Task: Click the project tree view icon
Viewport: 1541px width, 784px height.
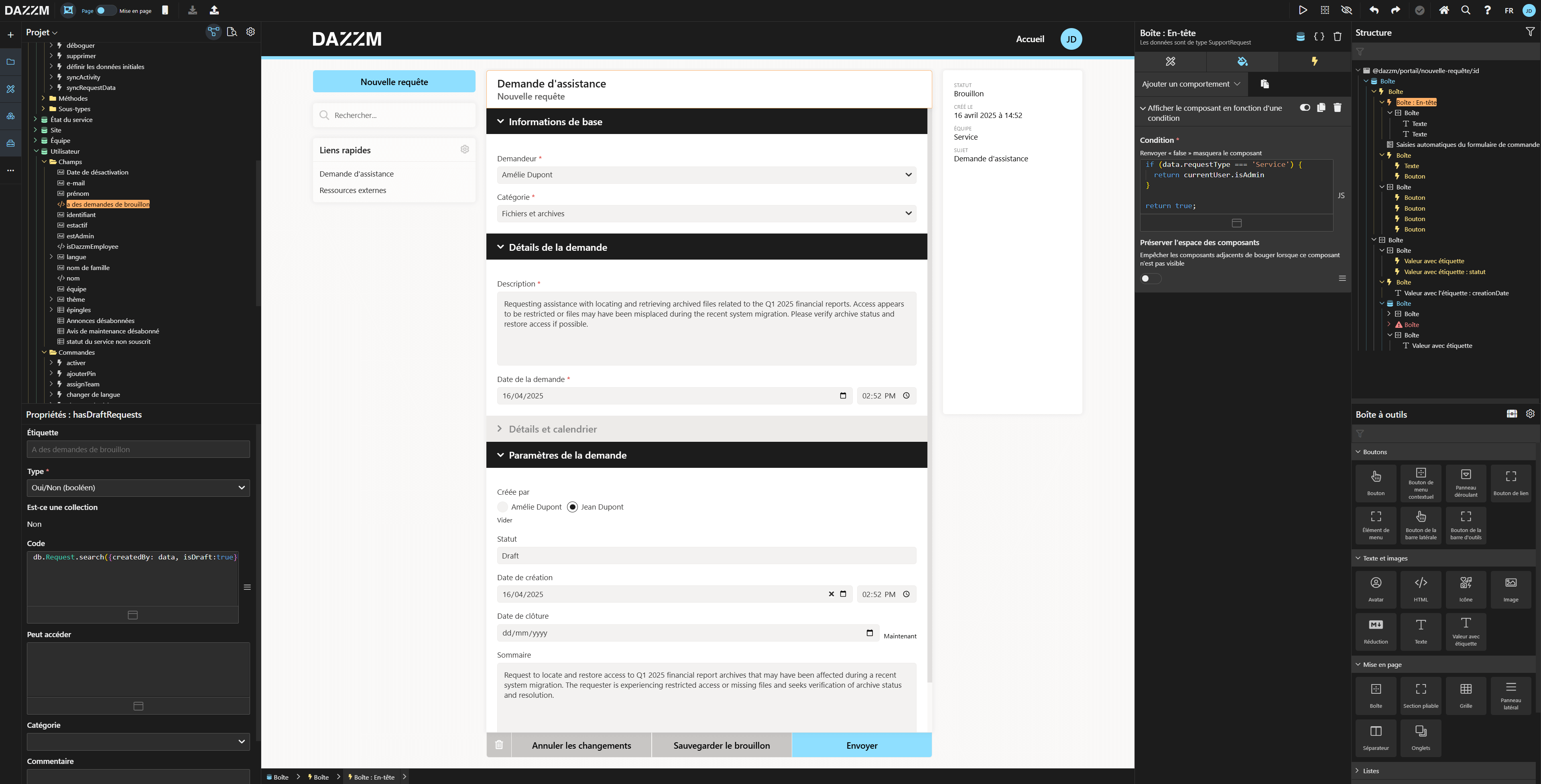Action: tap(213, 32)
